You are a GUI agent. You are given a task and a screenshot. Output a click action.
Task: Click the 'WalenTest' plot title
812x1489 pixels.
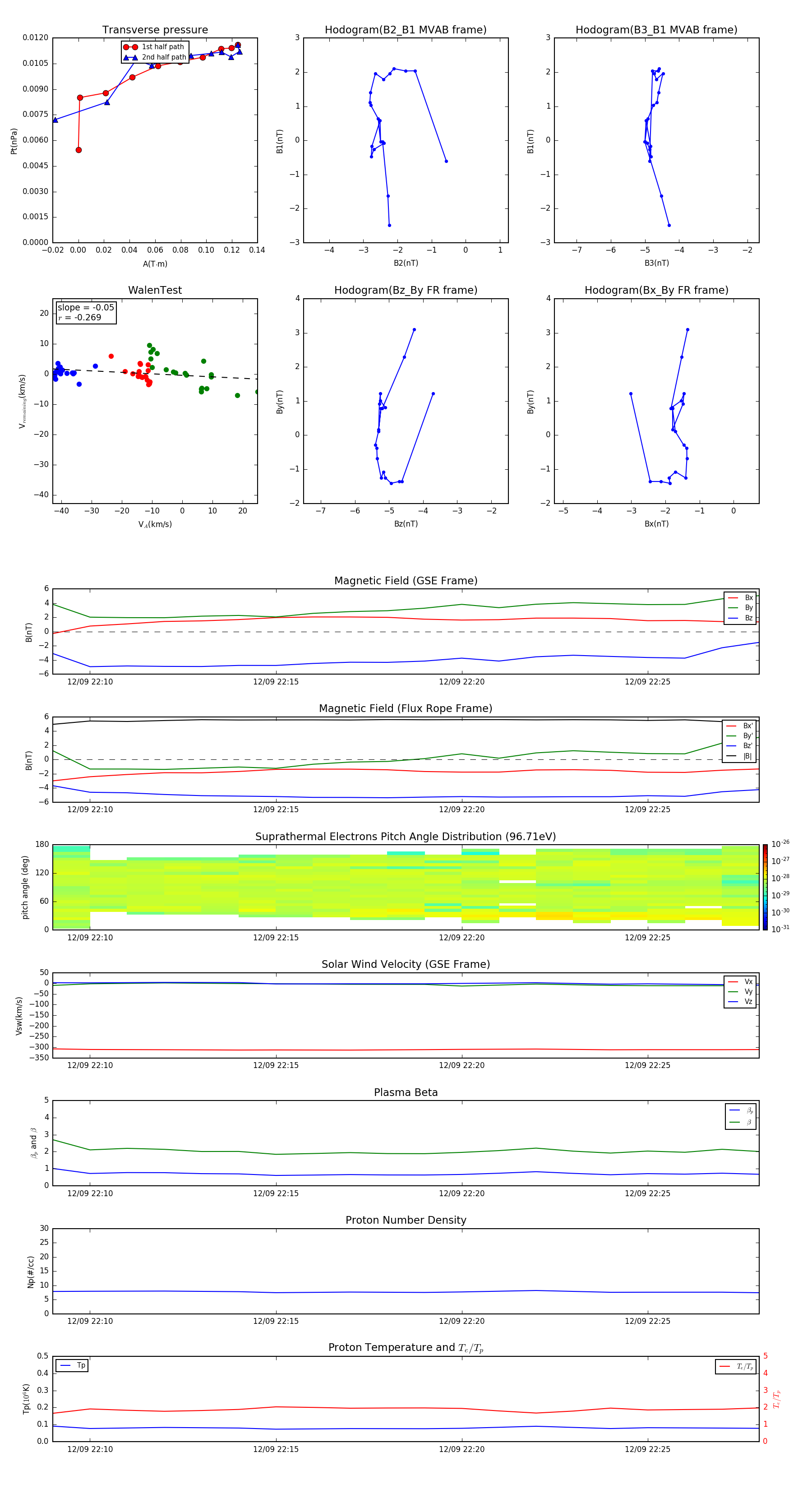point(155,290)
